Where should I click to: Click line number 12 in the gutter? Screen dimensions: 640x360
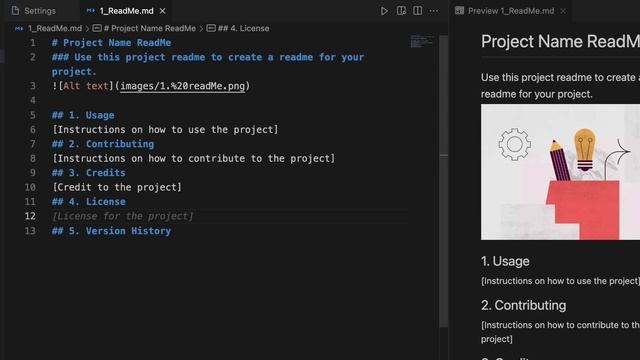click(30, 216)
